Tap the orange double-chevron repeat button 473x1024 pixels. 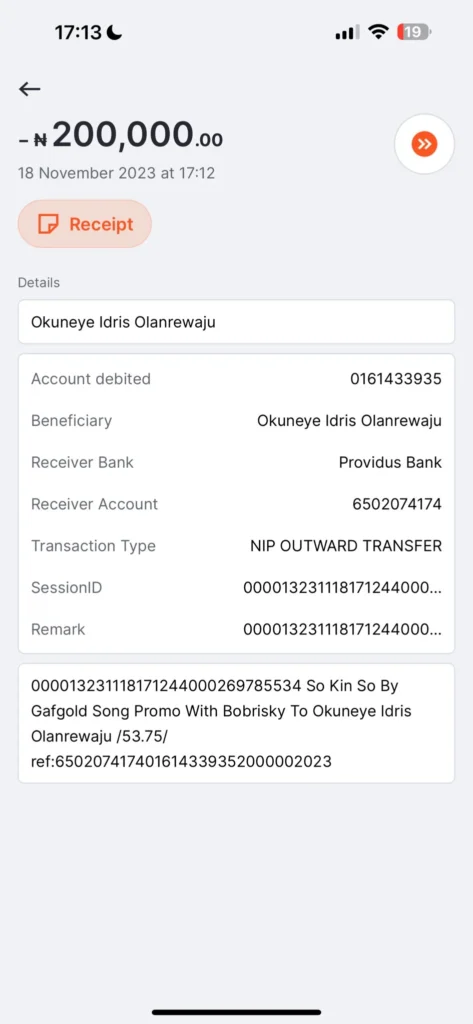[x=425, y=144]
